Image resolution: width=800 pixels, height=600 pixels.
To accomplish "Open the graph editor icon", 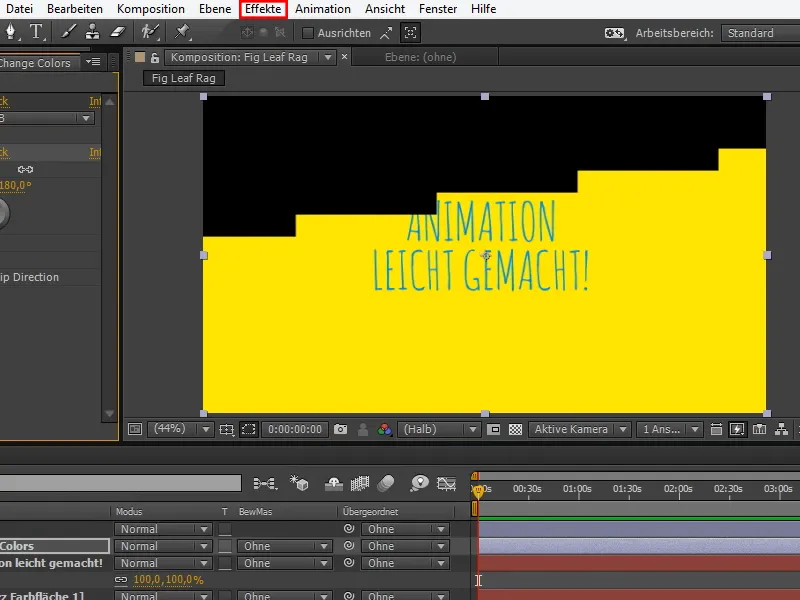I will point(446,483).
